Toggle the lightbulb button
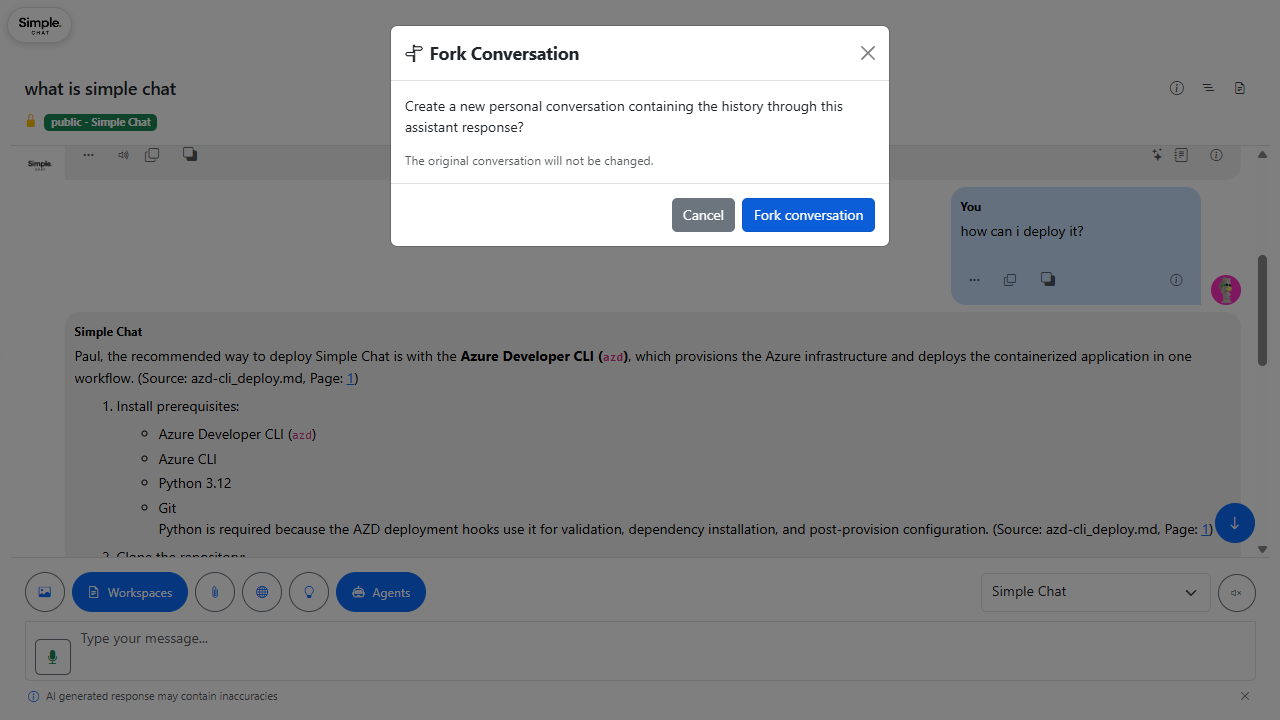This screenshot has width=1280, height=720. point(309,592)
